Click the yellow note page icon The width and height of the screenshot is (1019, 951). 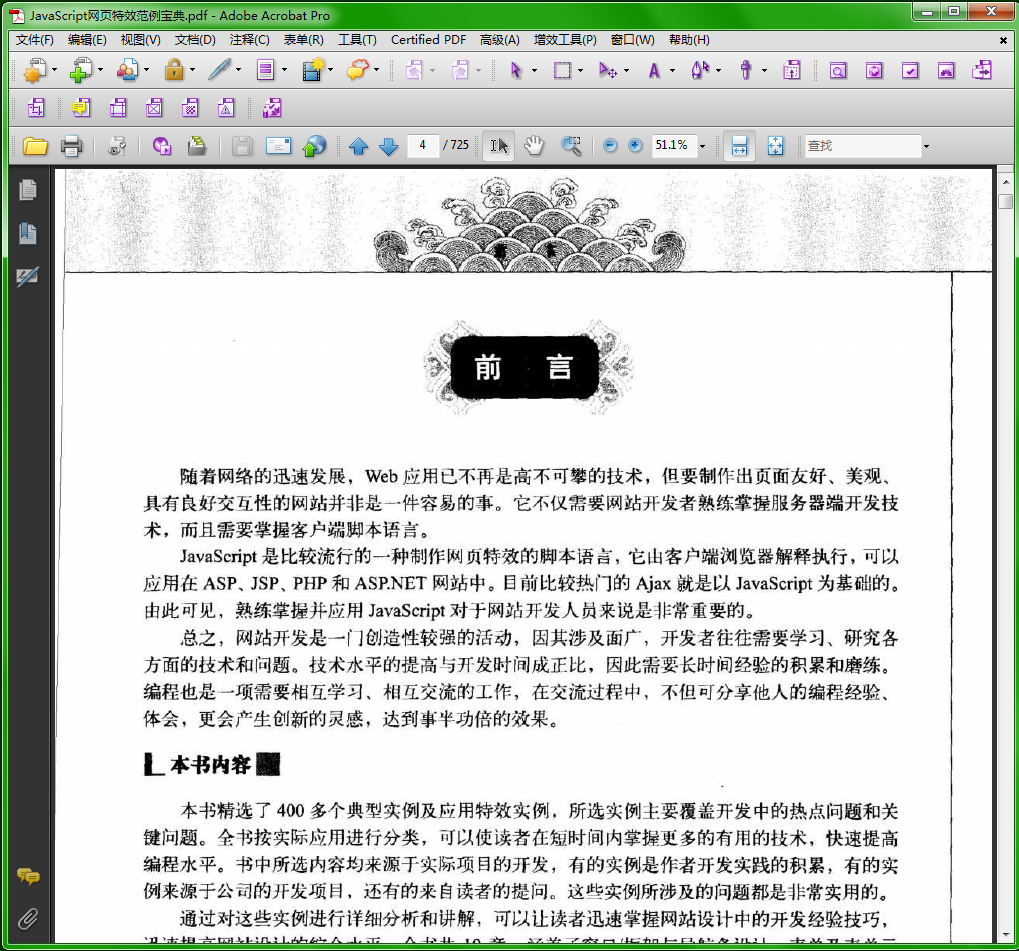[81, 108]
